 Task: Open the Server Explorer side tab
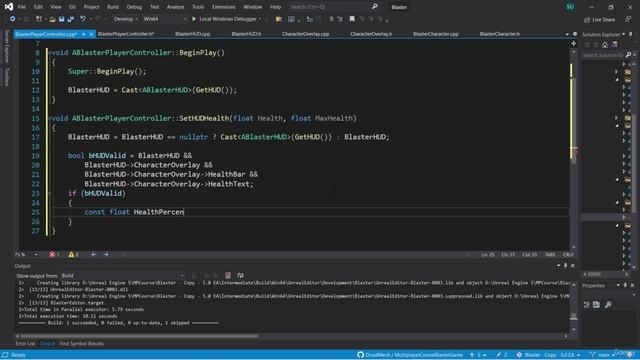point(7,46)
